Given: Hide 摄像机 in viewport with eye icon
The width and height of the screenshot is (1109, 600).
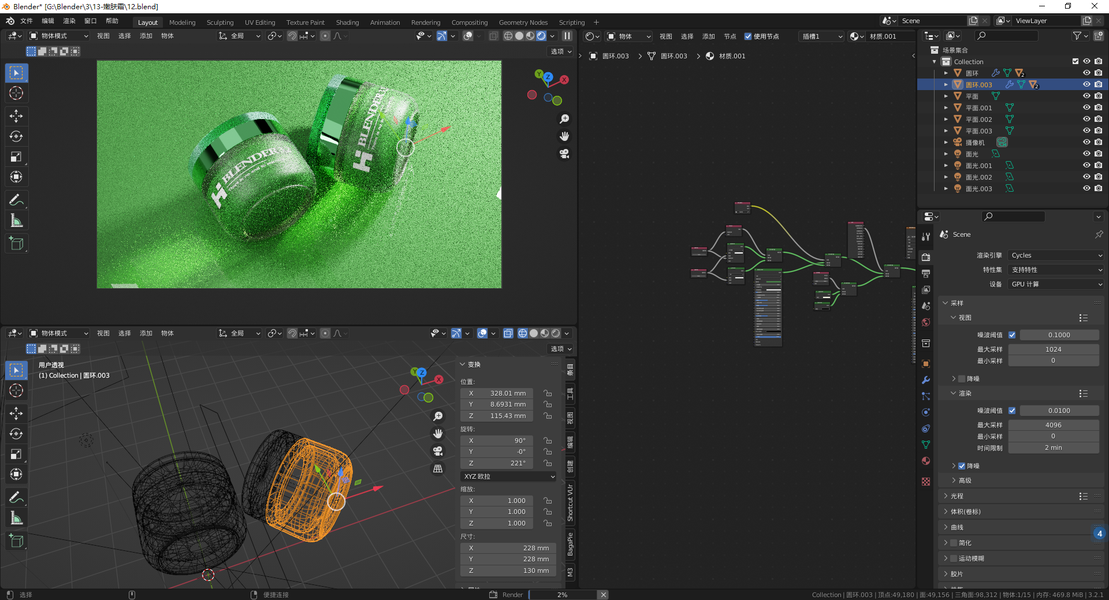Looking at the screenshot, I should pyautogui.click(x=1087, y=142).
